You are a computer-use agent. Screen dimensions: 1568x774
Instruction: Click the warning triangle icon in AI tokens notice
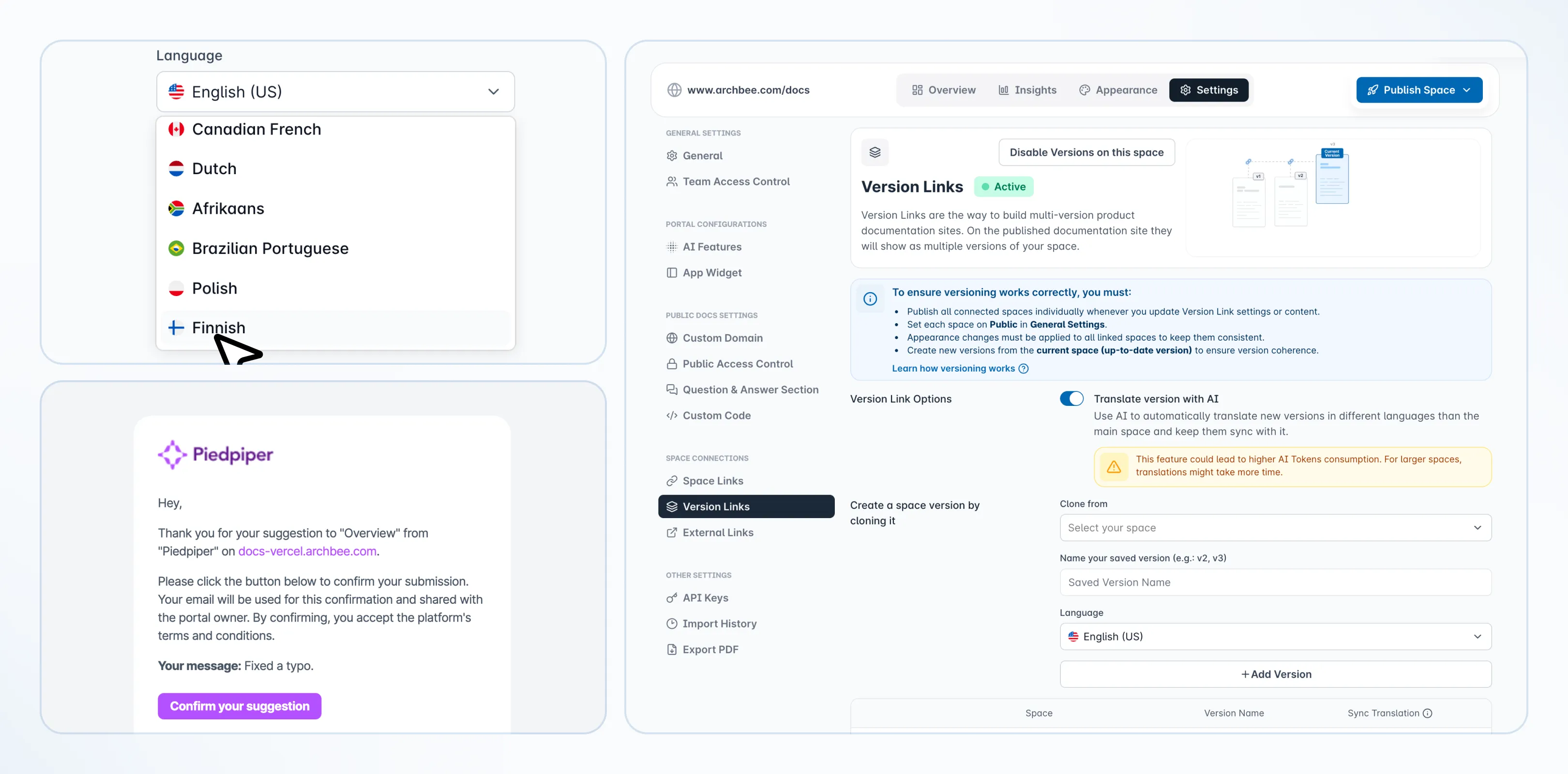(1113, 467)
